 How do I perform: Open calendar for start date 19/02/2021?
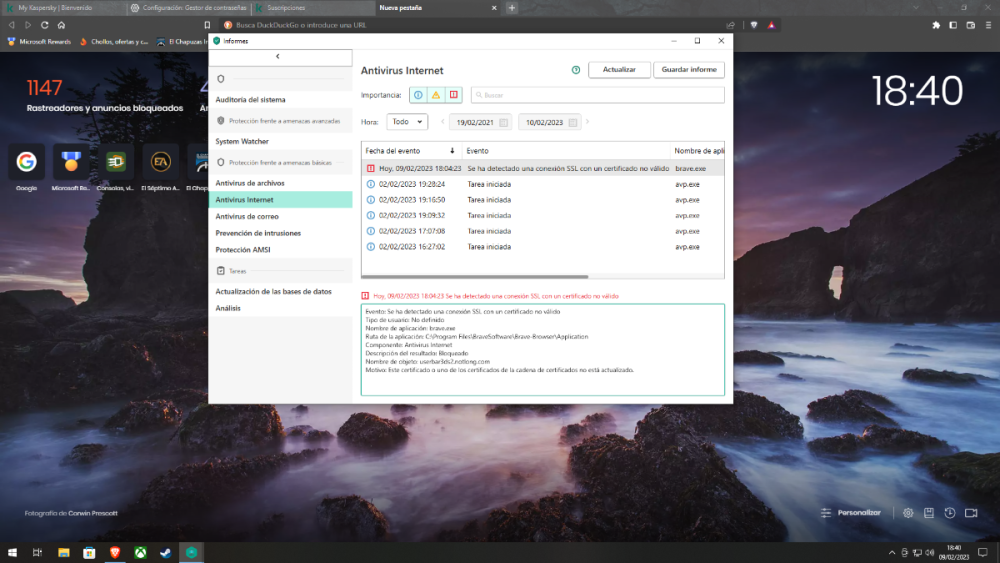(x=503, y=123)
